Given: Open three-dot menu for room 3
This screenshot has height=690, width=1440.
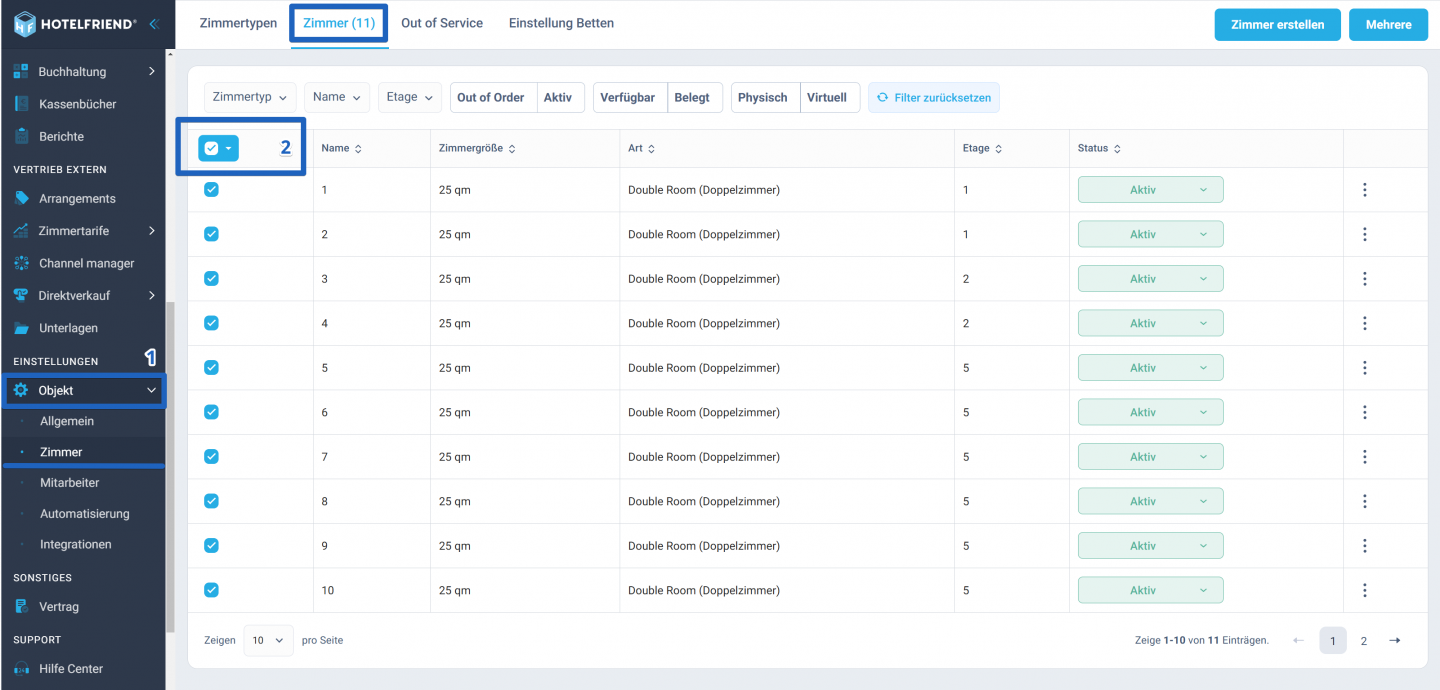Looking at the screenshot, I should pyautogui.click(x=1365, y=279).
